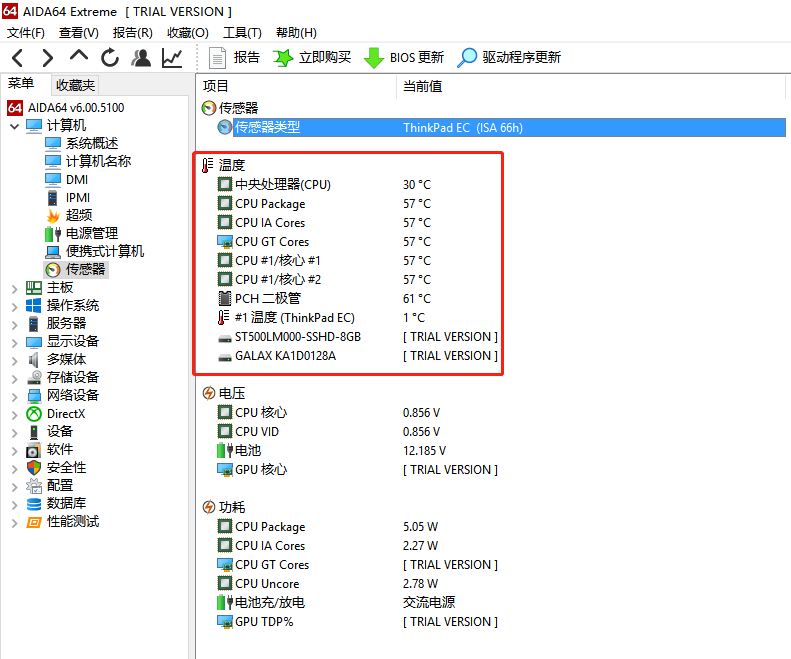The width and height of the screenshot is (791, 659).
Task: Click the 网络设备 network icon
Action: pos(34,396)
